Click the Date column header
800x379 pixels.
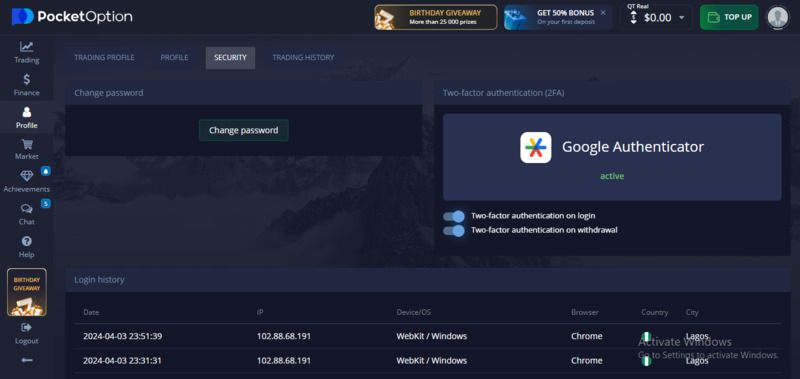point(91,312)
